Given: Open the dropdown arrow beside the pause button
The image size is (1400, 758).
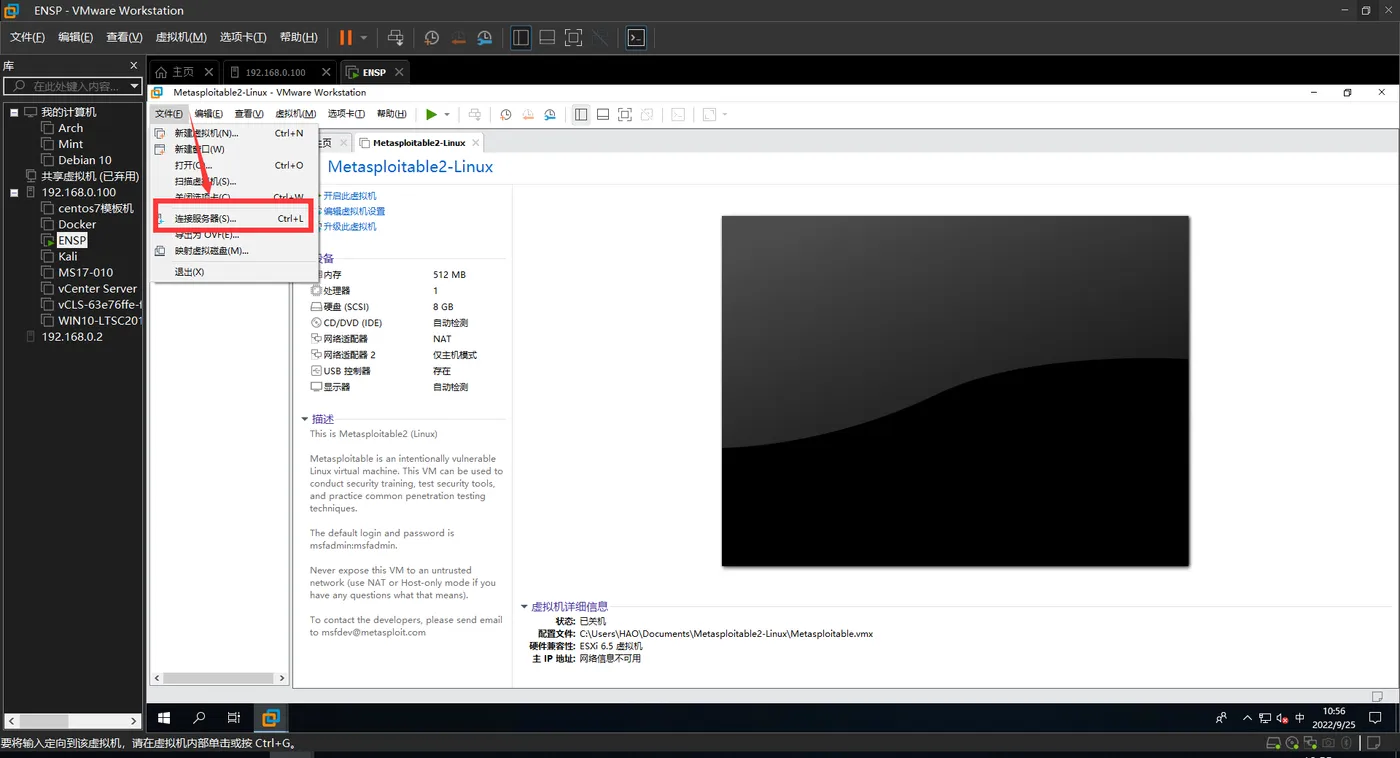Looking at the screenshot, I should [364, 38].
